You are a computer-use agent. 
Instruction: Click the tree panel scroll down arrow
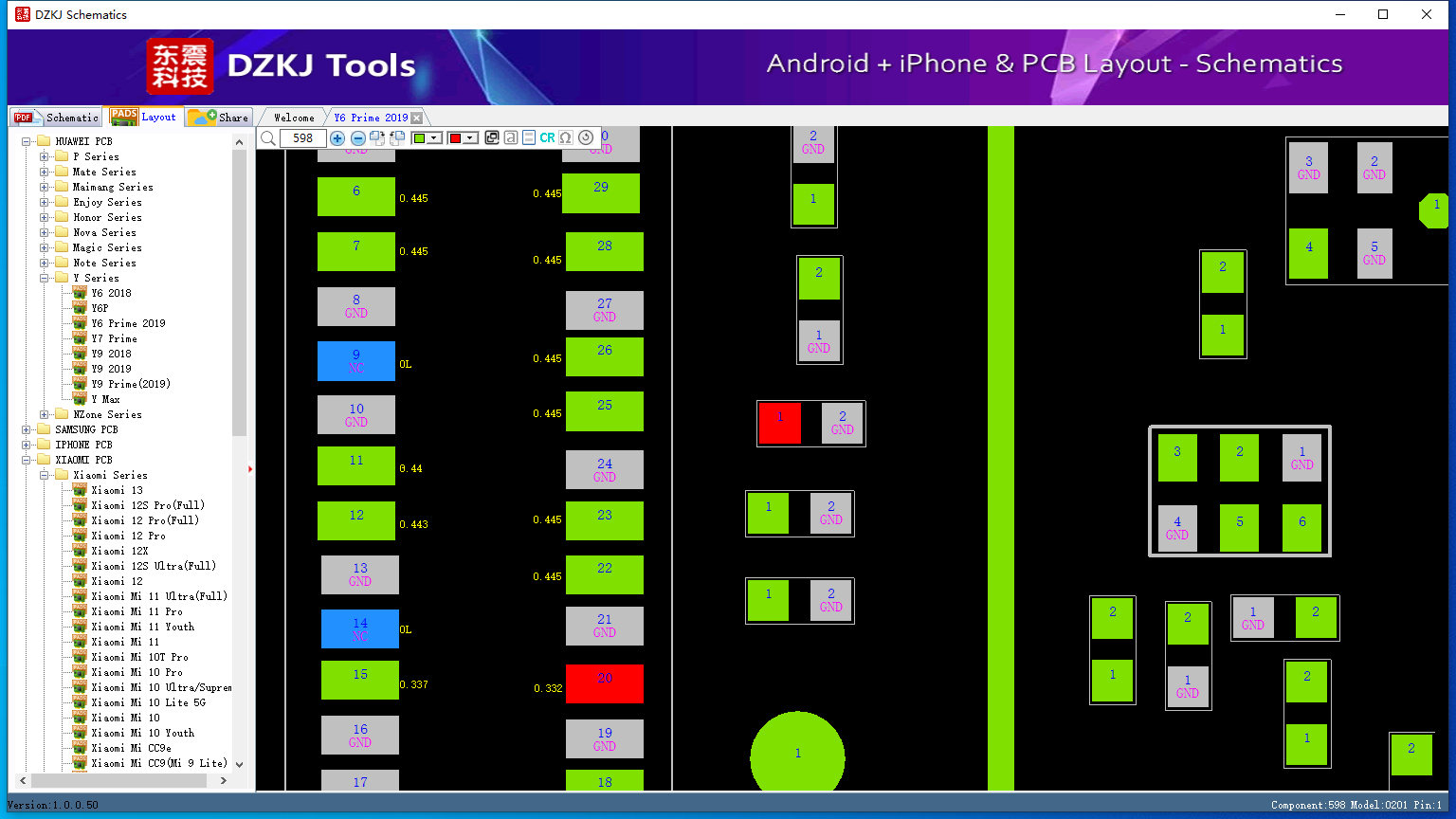(239, 764)
